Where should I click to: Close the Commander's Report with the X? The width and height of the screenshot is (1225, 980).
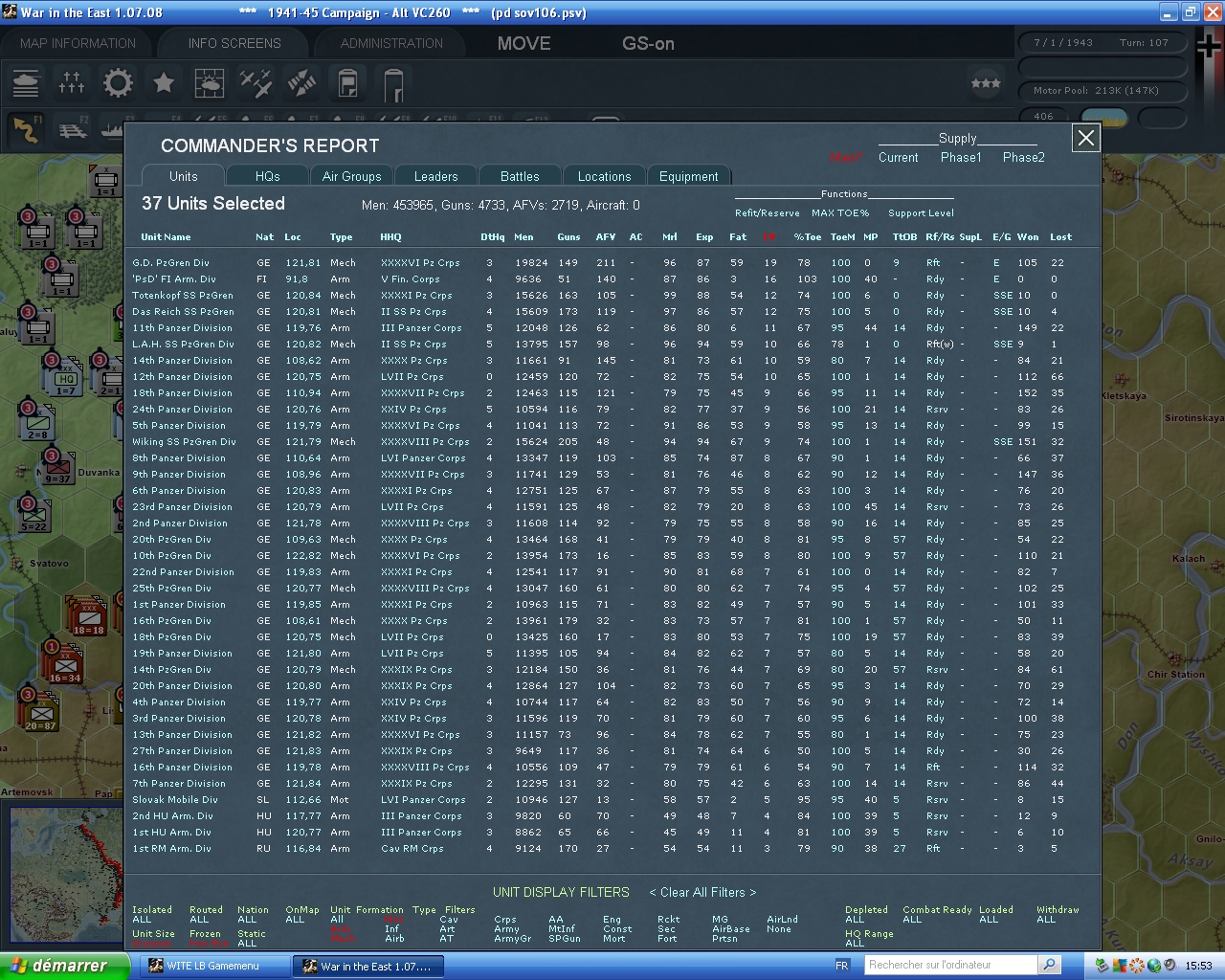(x=1086, y=138)
